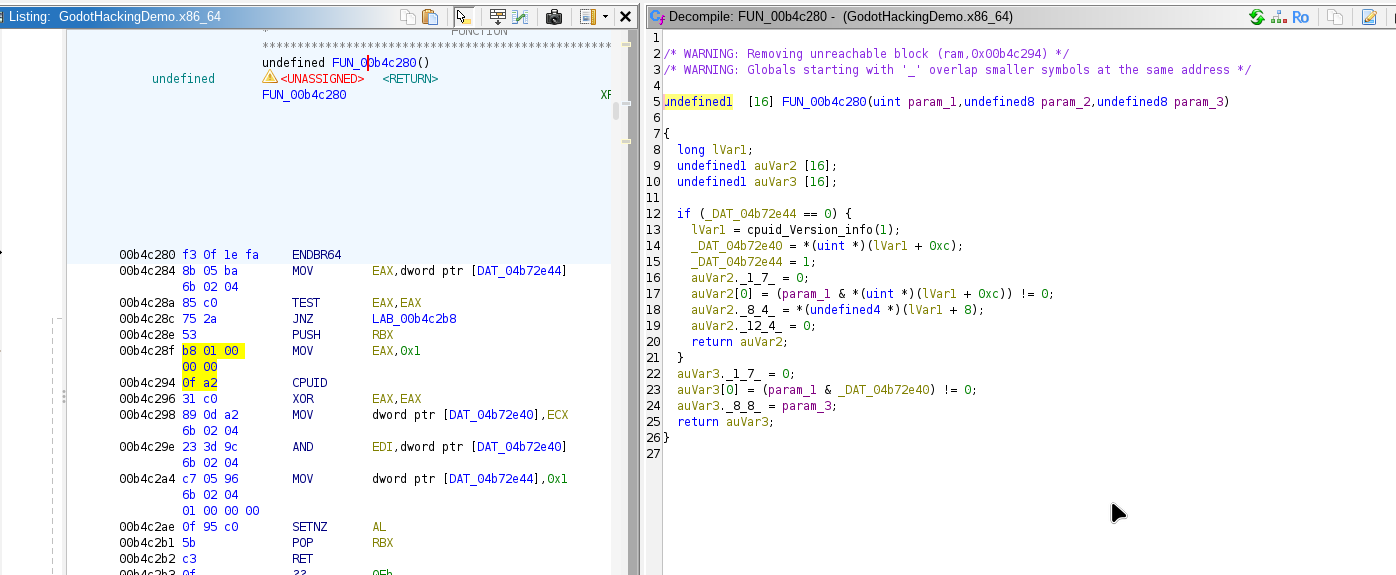Click the 'if (_DAT_04b72e44 == 0)' line
The width and height of the screenshot is (1396, 575).
click(764, 214)
